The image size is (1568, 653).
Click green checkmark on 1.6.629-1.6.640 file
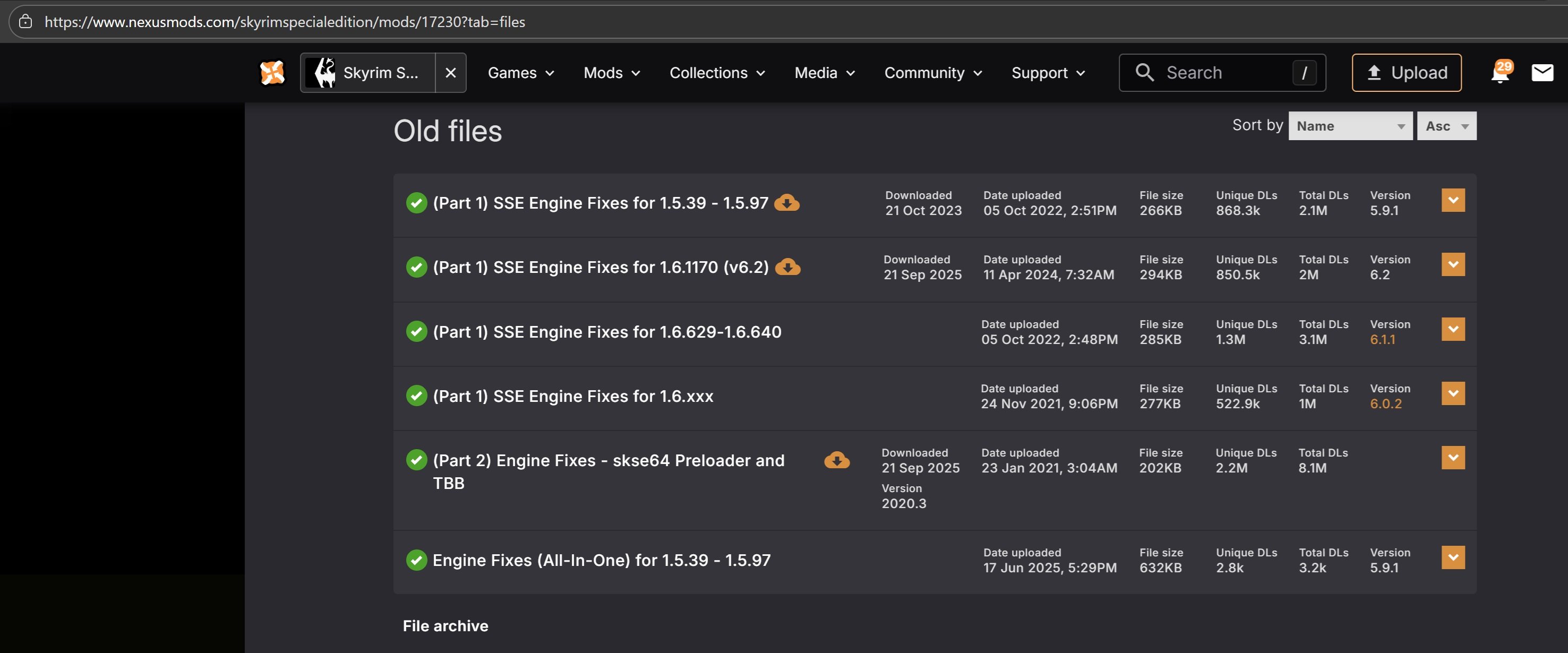point(416,331)
